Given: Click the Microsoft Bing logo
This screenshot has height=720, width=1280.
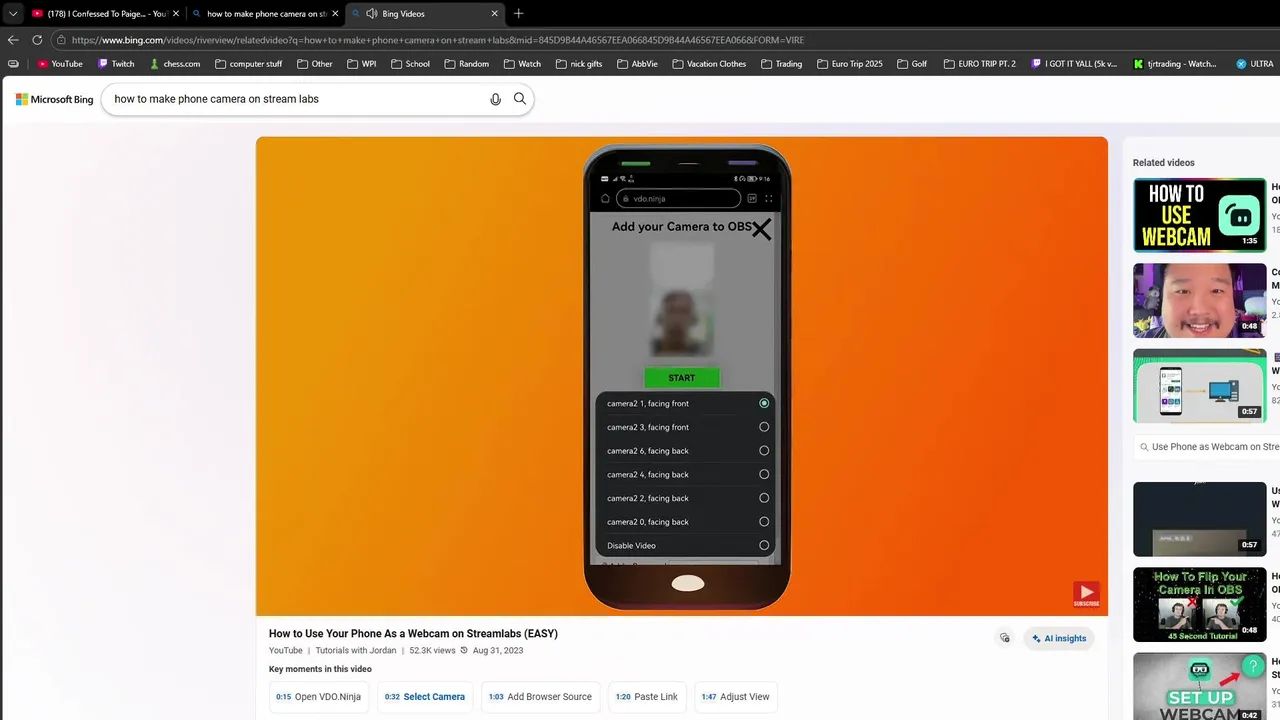Looking at the screenshot, I should coord(54,99).
